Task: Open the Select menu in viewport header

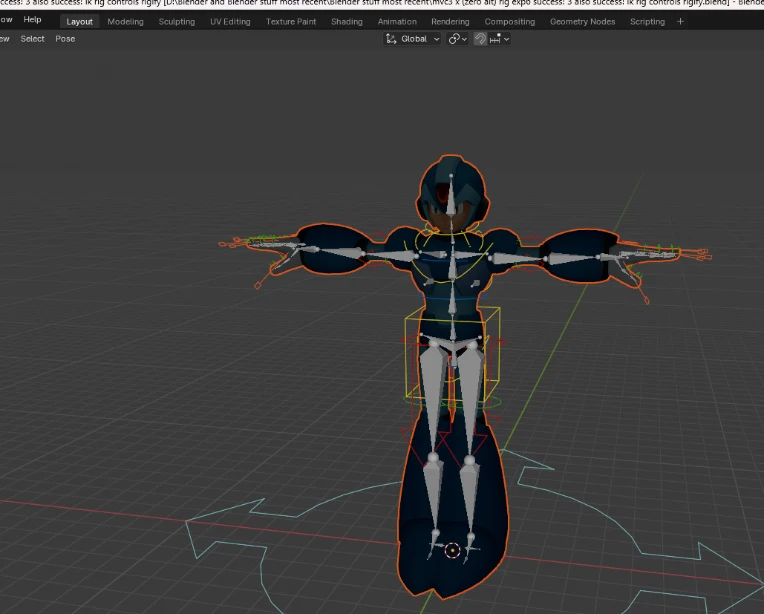Action: 32,39
